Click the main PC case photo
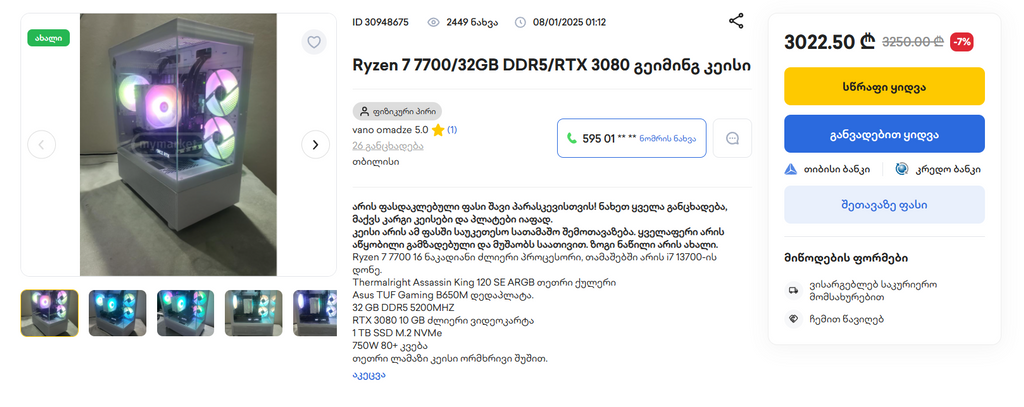This screenshot has width=1024, height=407. coord(178,144)
